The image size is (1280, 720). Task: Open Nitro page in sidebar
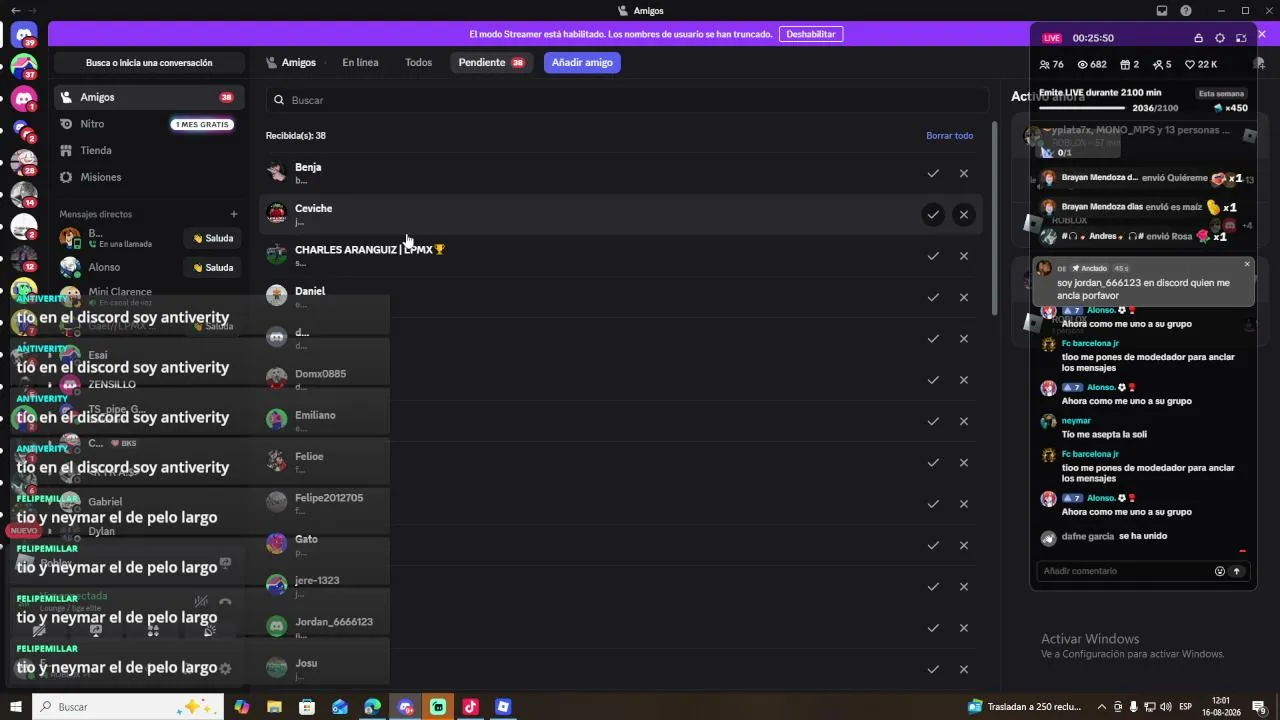pyautogui.click(x=149, y=124)
